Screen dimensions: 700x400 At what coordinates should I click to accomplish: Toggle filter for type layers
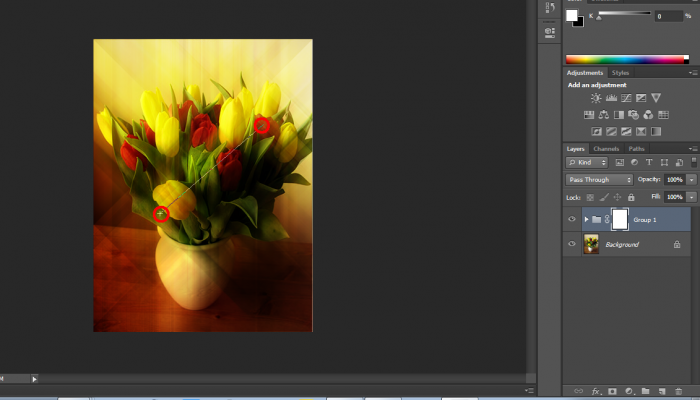[x=649, y=162]
